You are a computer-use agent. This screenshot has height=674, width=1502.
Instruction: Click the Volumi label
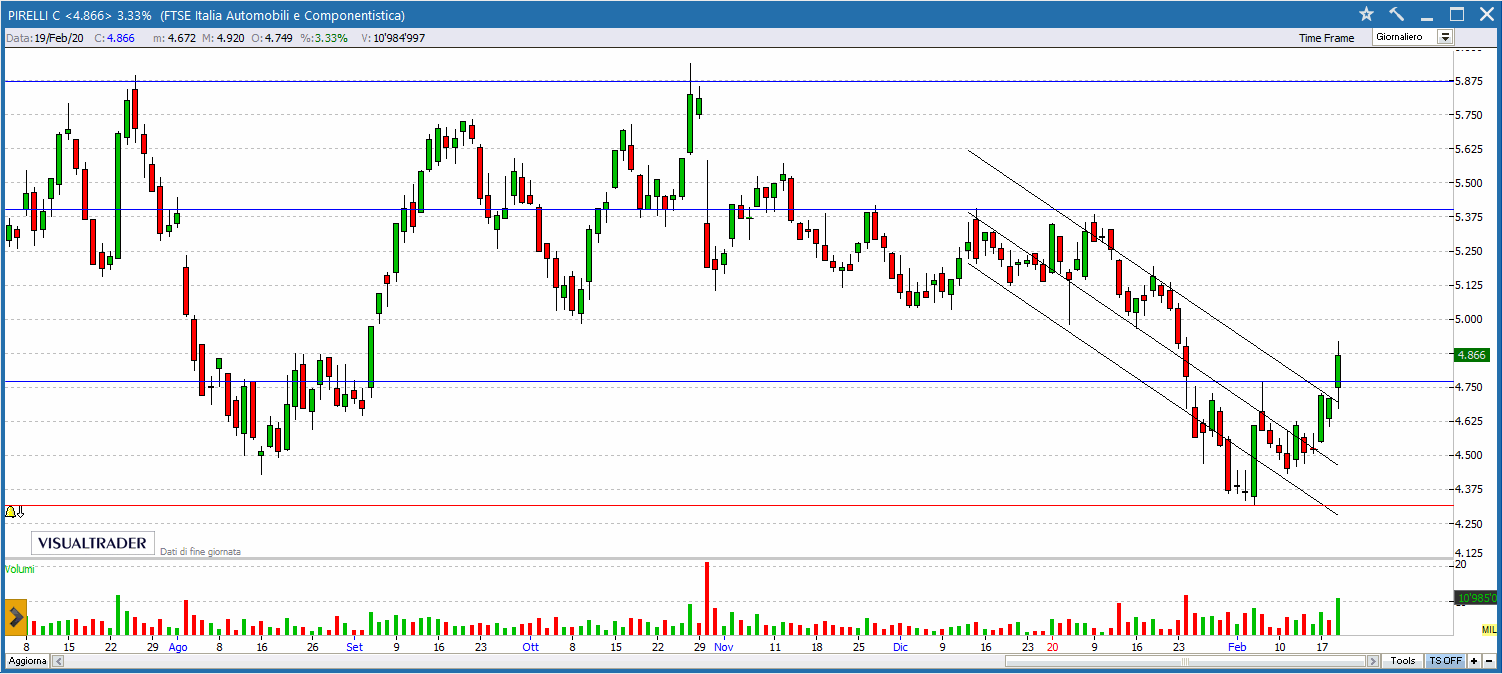19,569
